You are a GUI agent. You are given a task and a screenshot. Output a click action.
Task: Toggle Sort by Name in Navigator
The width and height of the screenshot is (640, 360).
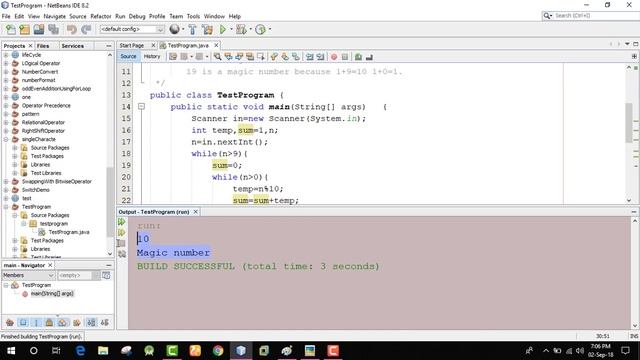tap(91, 322)
